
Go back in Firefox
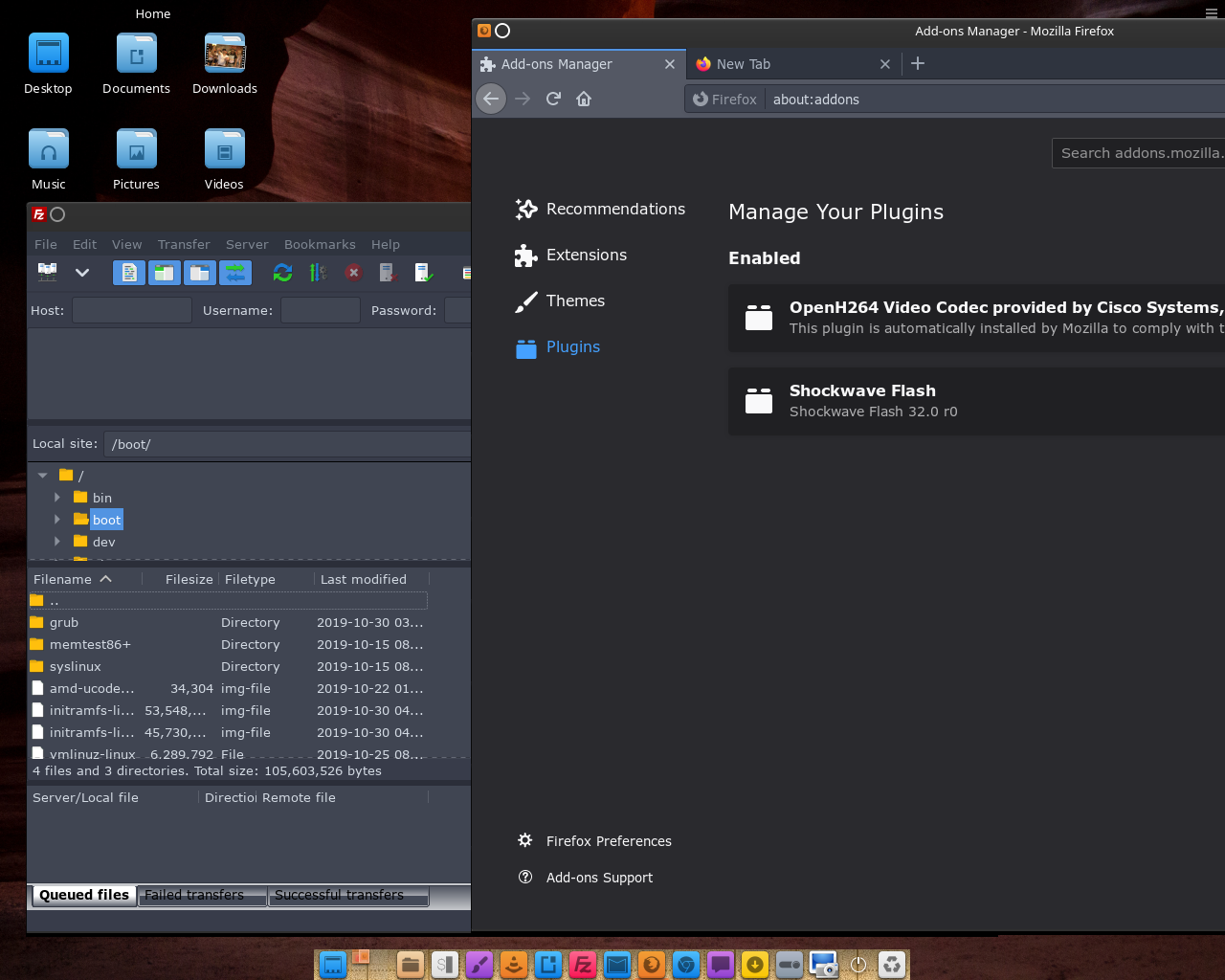point(491,99)
